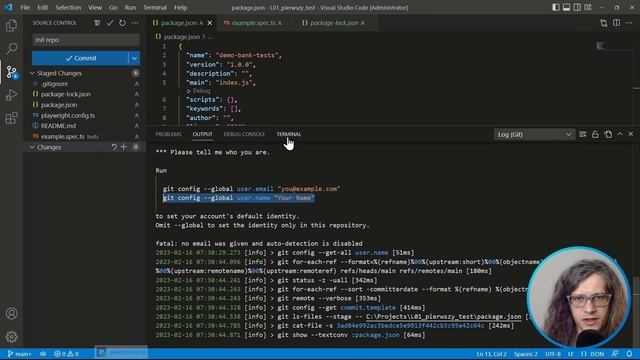
Task: Open the Log (Git) output channel dropdown
Action: (534, 134)
